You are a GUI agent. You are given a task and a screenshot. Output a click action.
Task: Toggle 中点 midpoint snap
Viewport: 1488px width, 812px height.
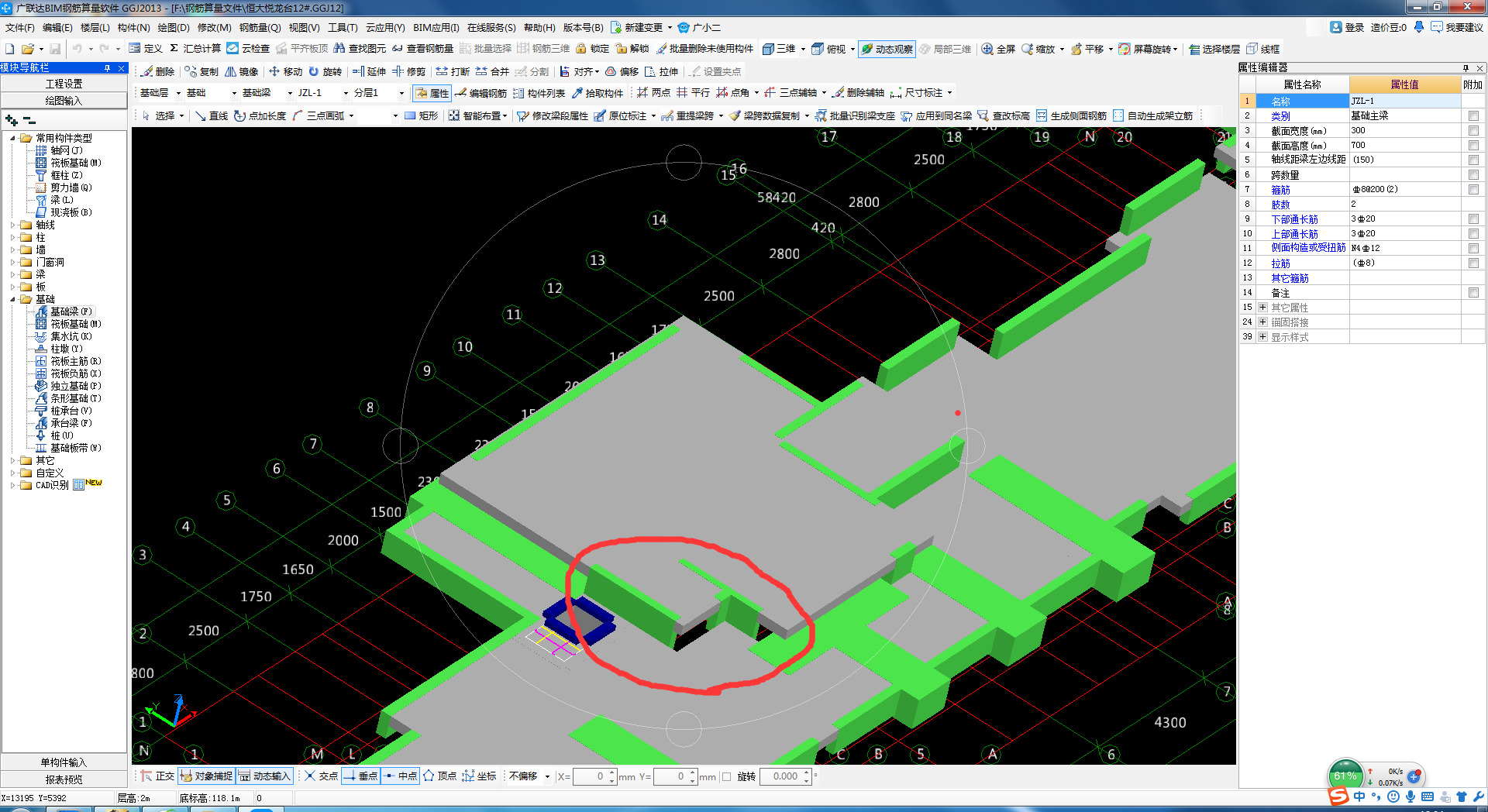click(x=400, y=776)
